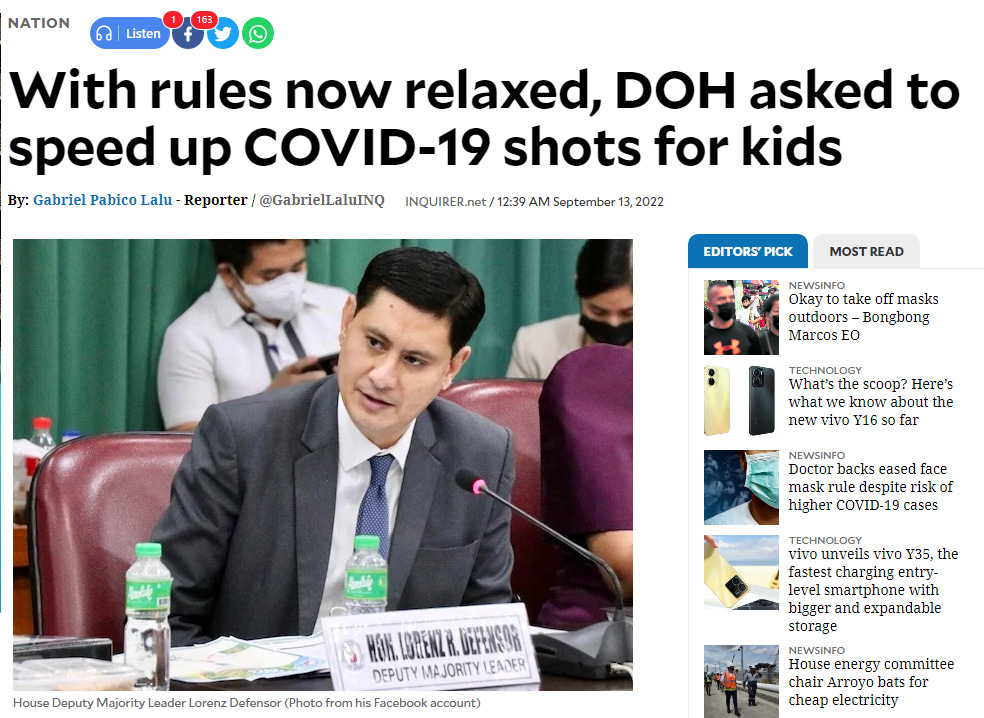
Task: Open House energy committee Arroyo article
Action: click(x=871, y=682)
